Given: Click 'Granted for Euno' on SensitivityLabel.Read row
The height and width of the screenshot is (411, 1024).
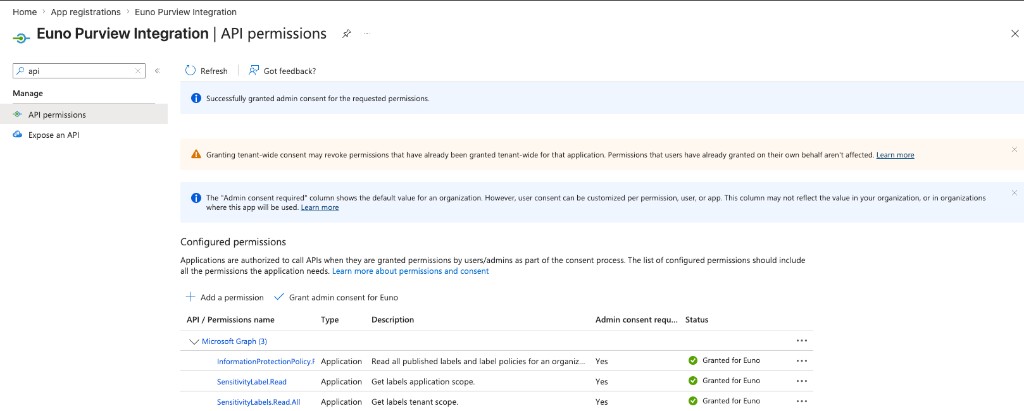Looking at the screenshot, I should pos(731,380).
